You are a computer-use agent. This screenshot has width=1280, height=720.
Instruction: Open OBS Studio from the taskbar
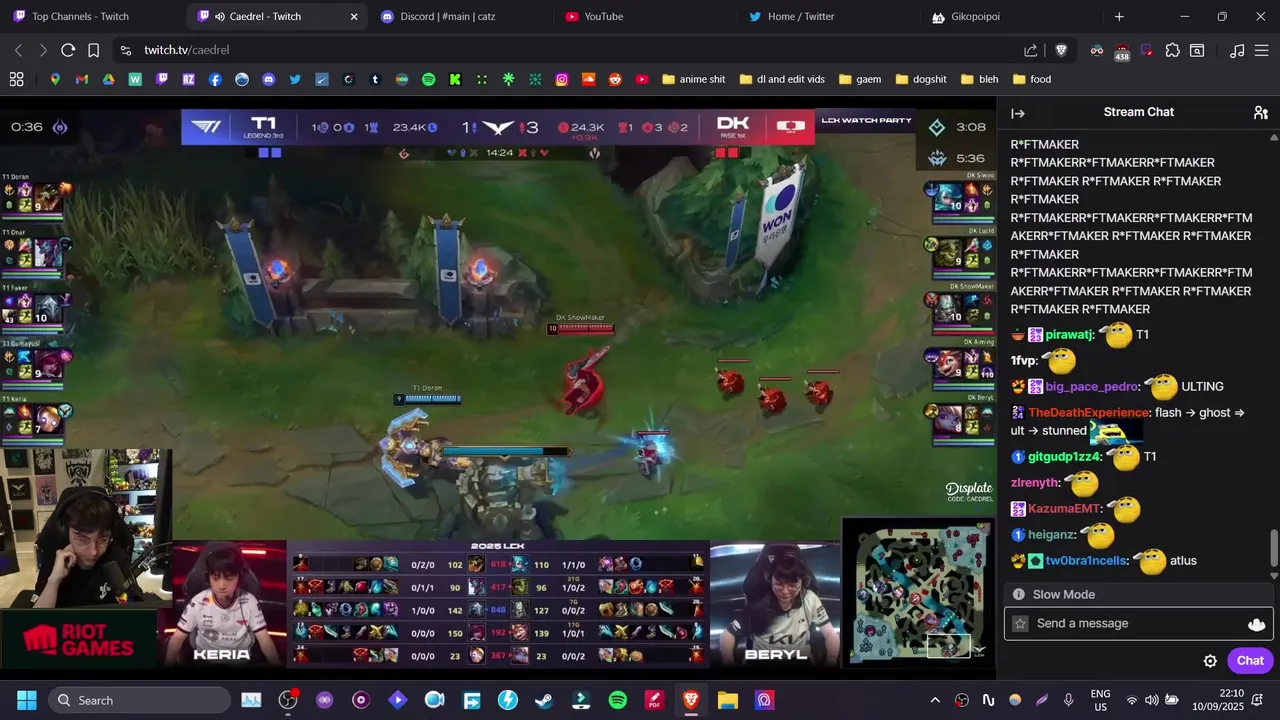288,700
